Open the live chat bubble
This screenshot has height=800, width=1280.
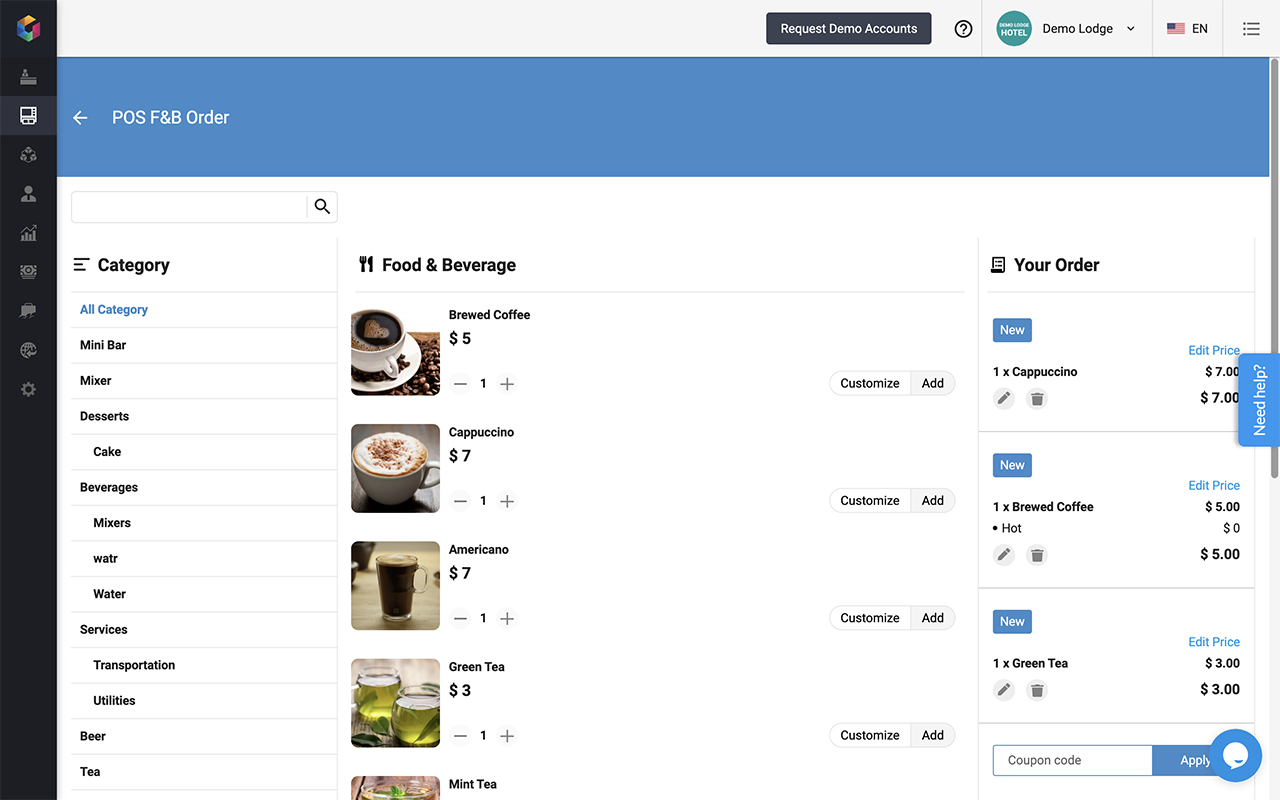click(1235, 755)
